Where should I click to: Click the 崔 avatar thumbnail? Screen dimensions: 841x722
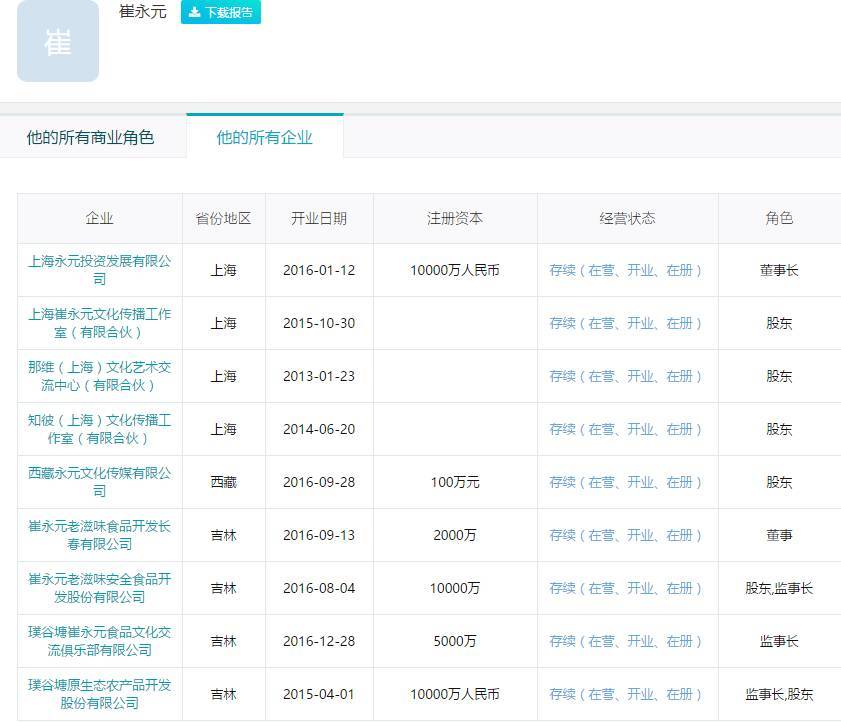[58, 41]
